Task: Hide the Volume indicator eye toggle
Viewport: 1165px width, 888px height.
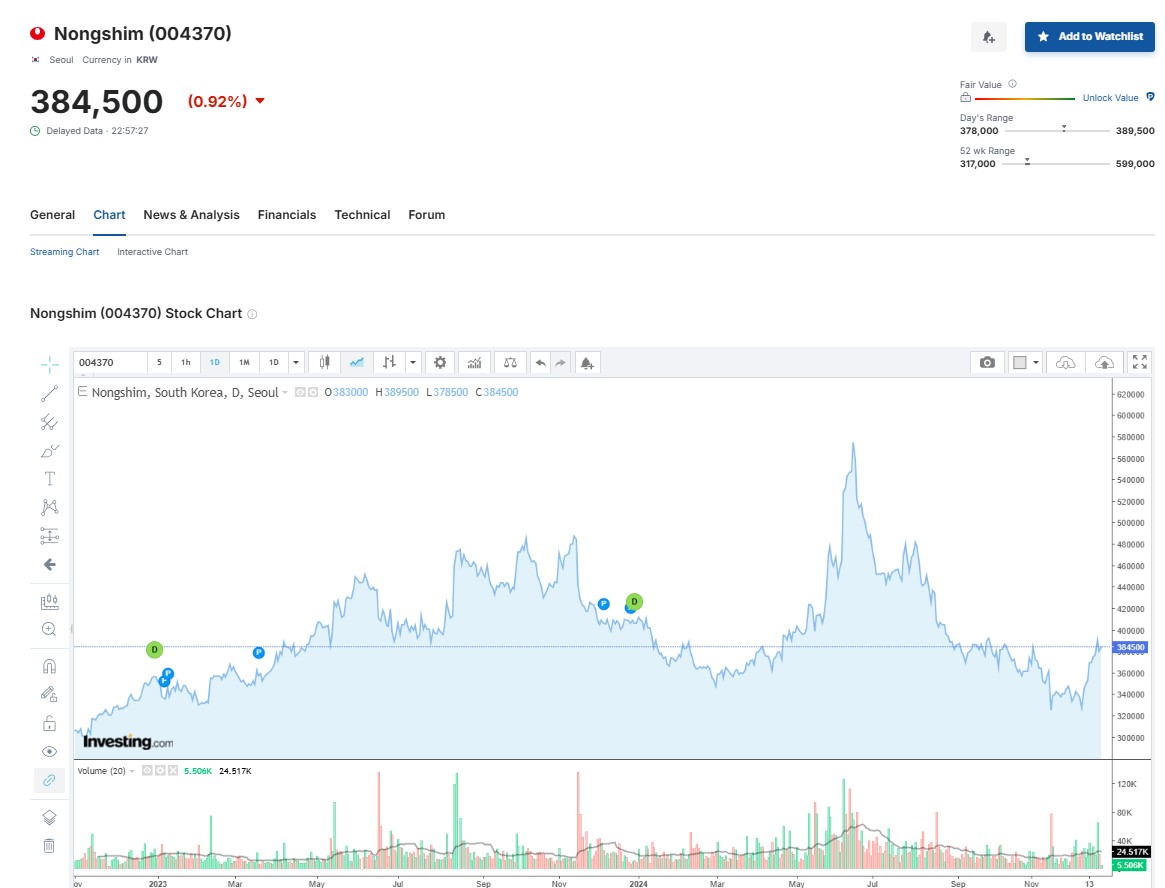Action: click(147, 771)
